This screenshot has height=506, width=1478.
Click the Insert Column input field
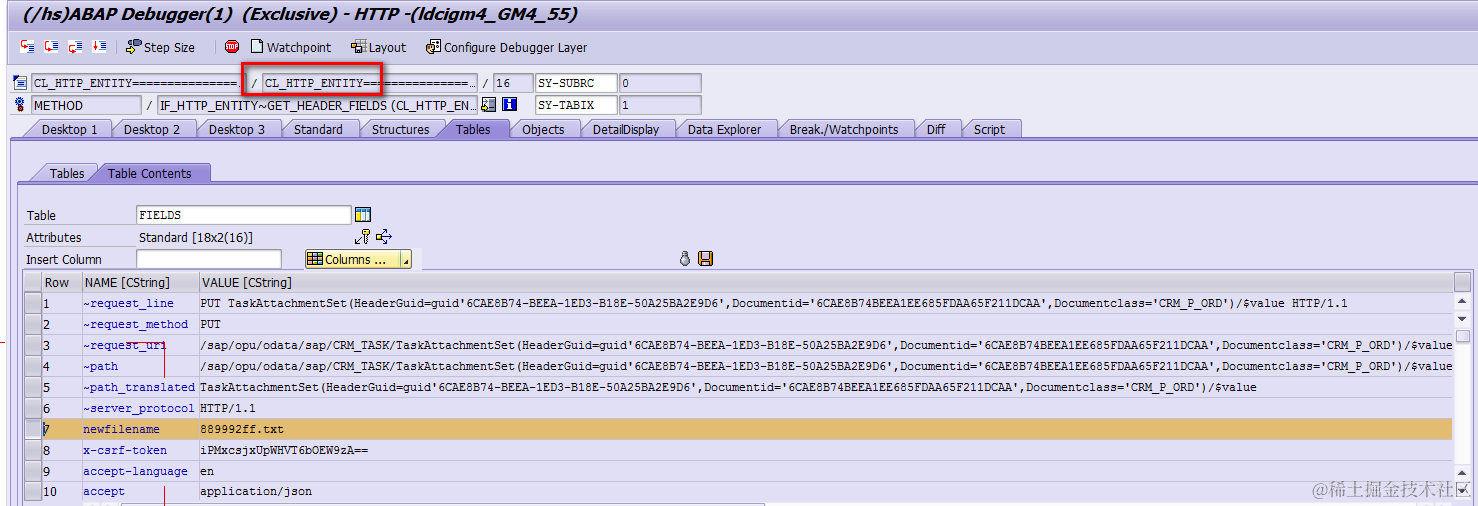[x=209, y=259]
